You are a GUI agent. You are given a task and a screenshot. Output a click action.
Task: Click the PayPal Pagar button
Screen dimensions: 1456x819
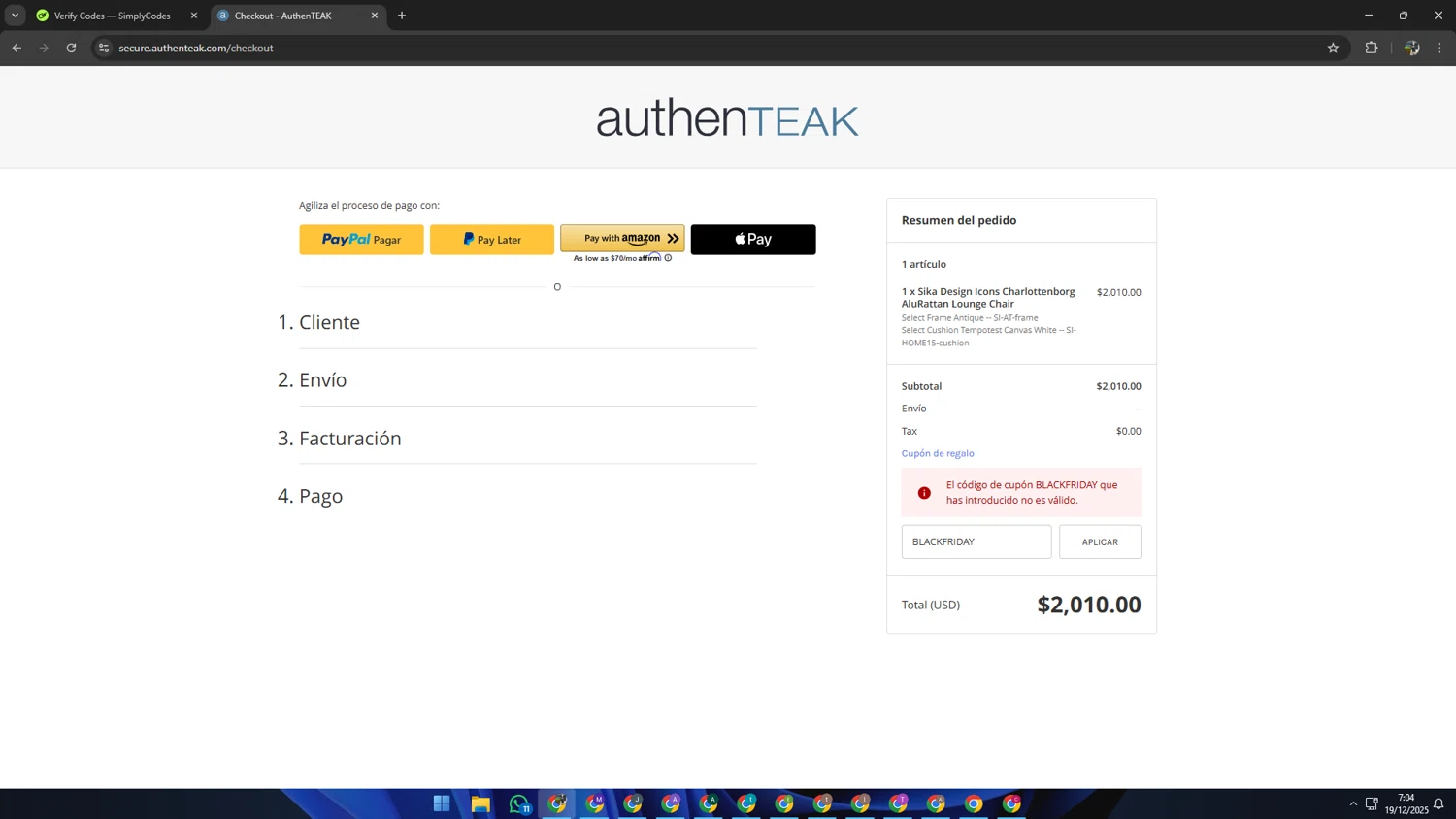[361, 240]
